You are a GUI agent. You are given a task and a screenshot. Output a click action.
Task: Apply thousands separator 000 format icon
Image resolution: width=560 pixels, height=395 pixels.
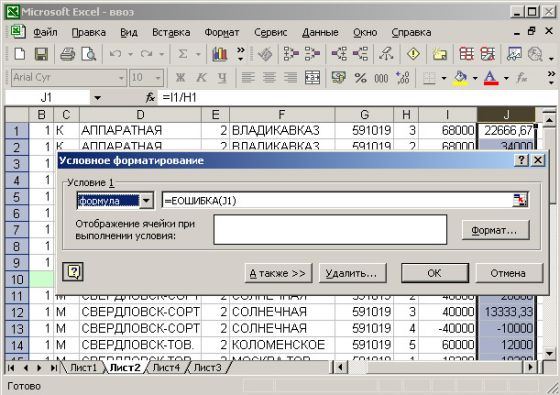click(x=381, y=78)
